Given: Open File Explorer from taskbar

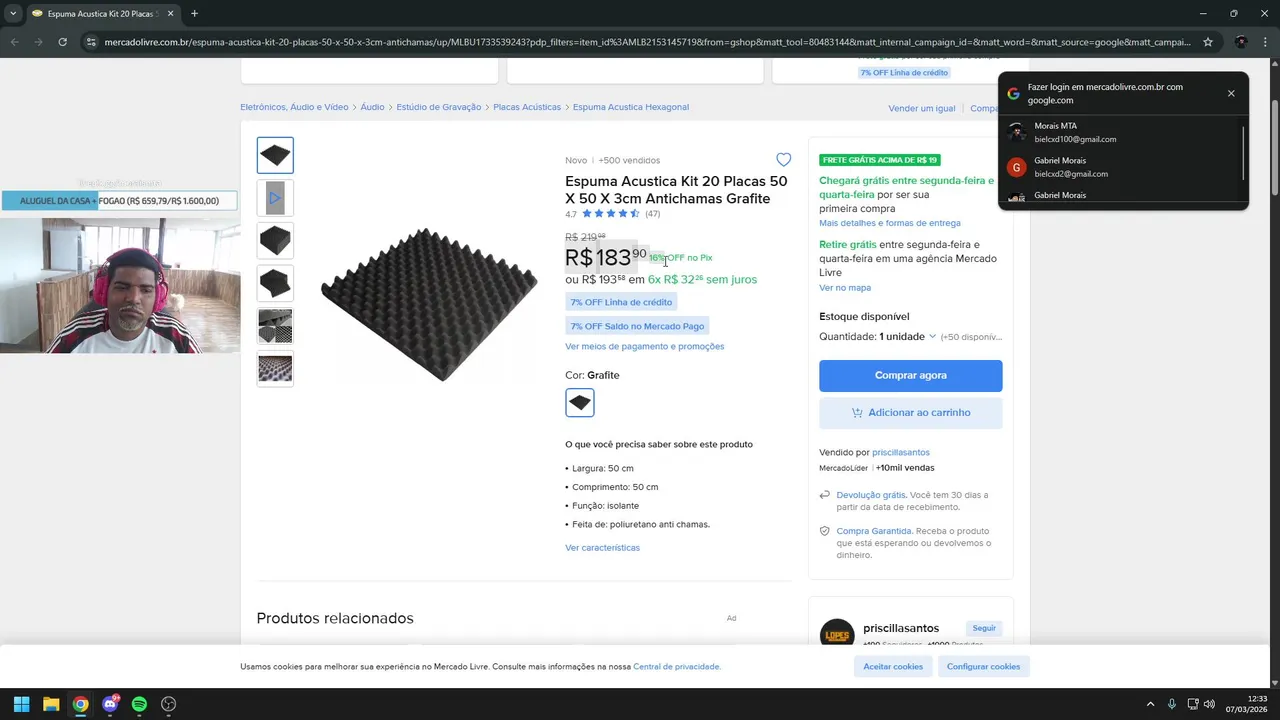Looking at the screenshot, I should coord(51,704).
